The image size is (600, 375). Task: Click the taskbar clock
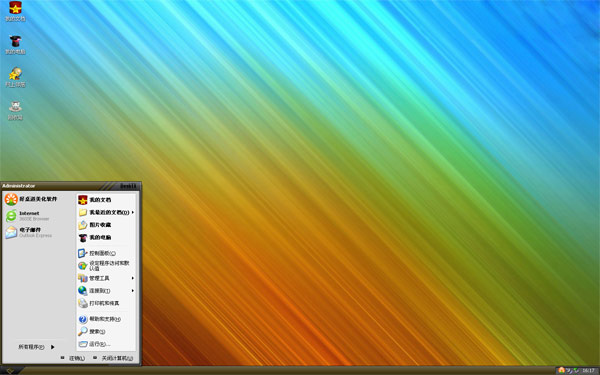coord(588,370)
